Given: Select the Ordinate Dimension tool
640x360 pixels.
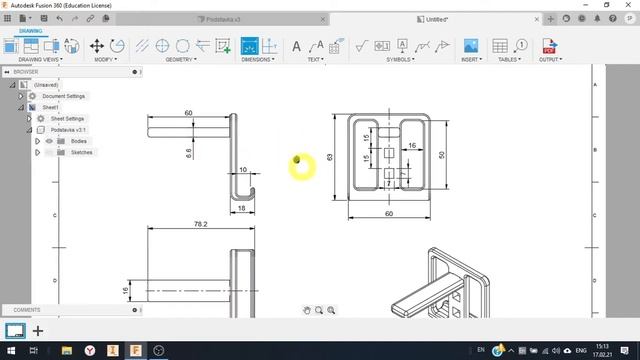Looking at the screenshot, I should point(269,46).
